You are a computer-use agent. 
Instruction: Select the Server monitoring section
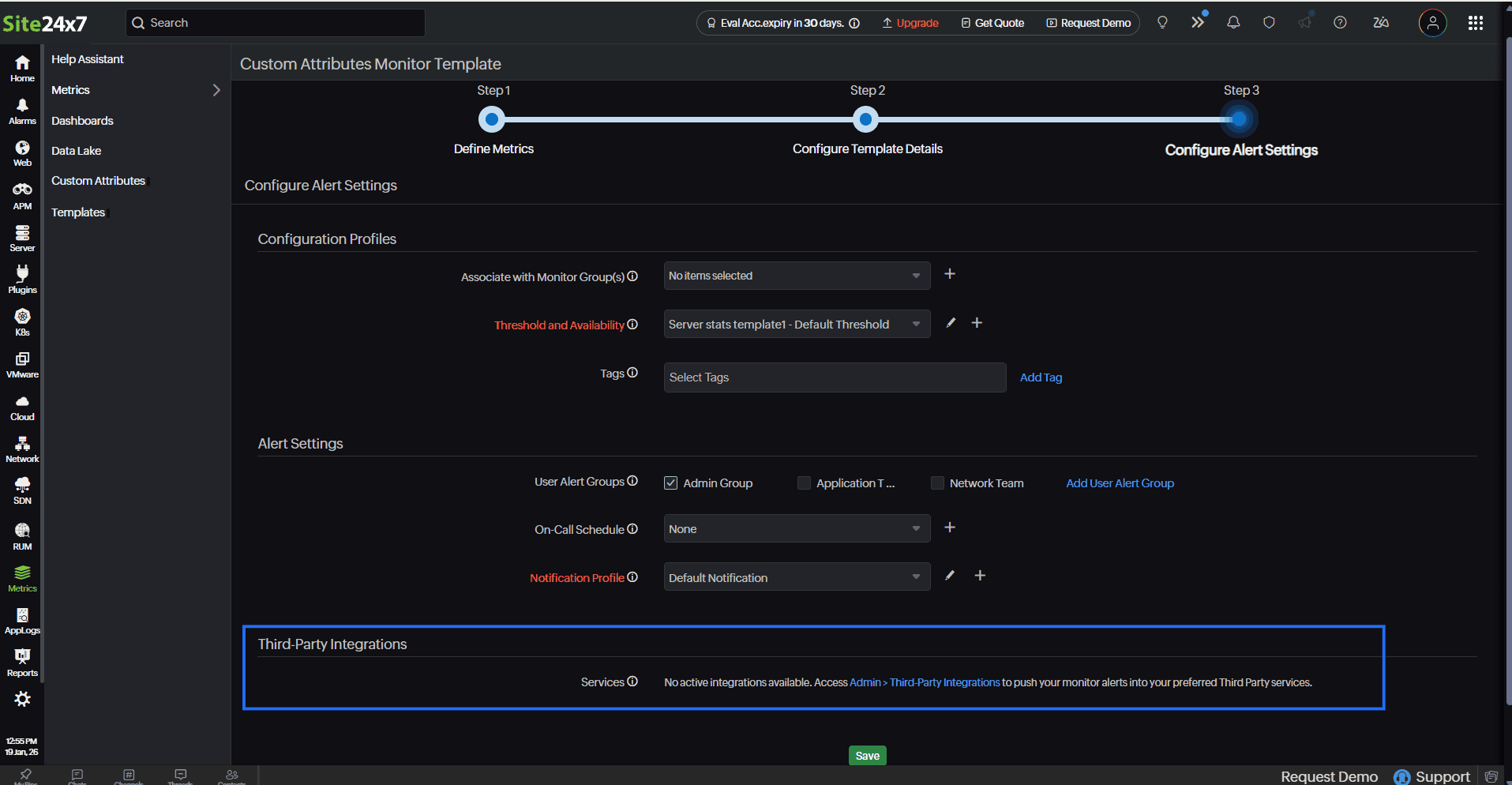tap(21, 236)
